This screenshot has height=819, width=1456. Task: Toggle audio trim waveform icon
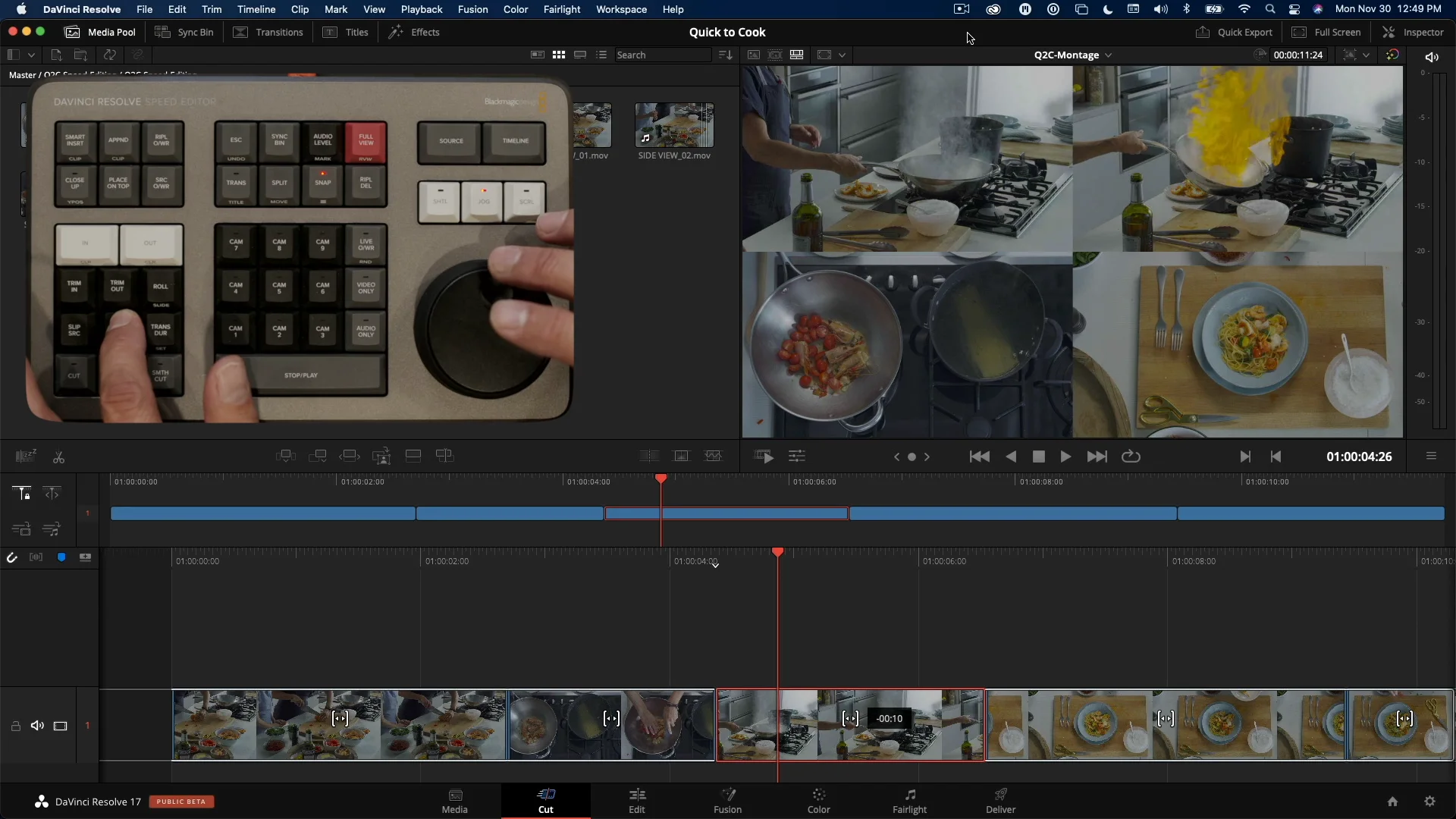pos(36,557)
